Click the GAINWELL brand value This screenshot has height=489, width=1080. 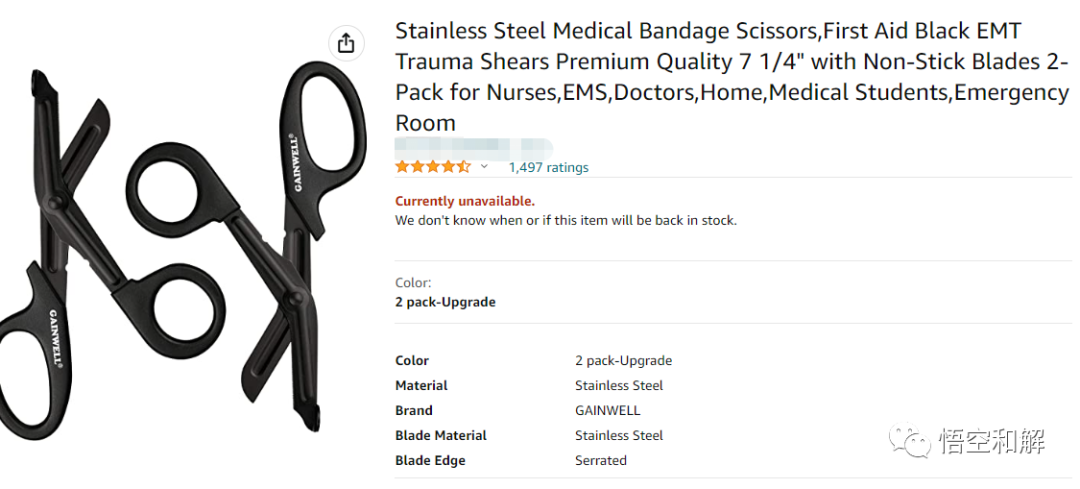click(607, 410)
